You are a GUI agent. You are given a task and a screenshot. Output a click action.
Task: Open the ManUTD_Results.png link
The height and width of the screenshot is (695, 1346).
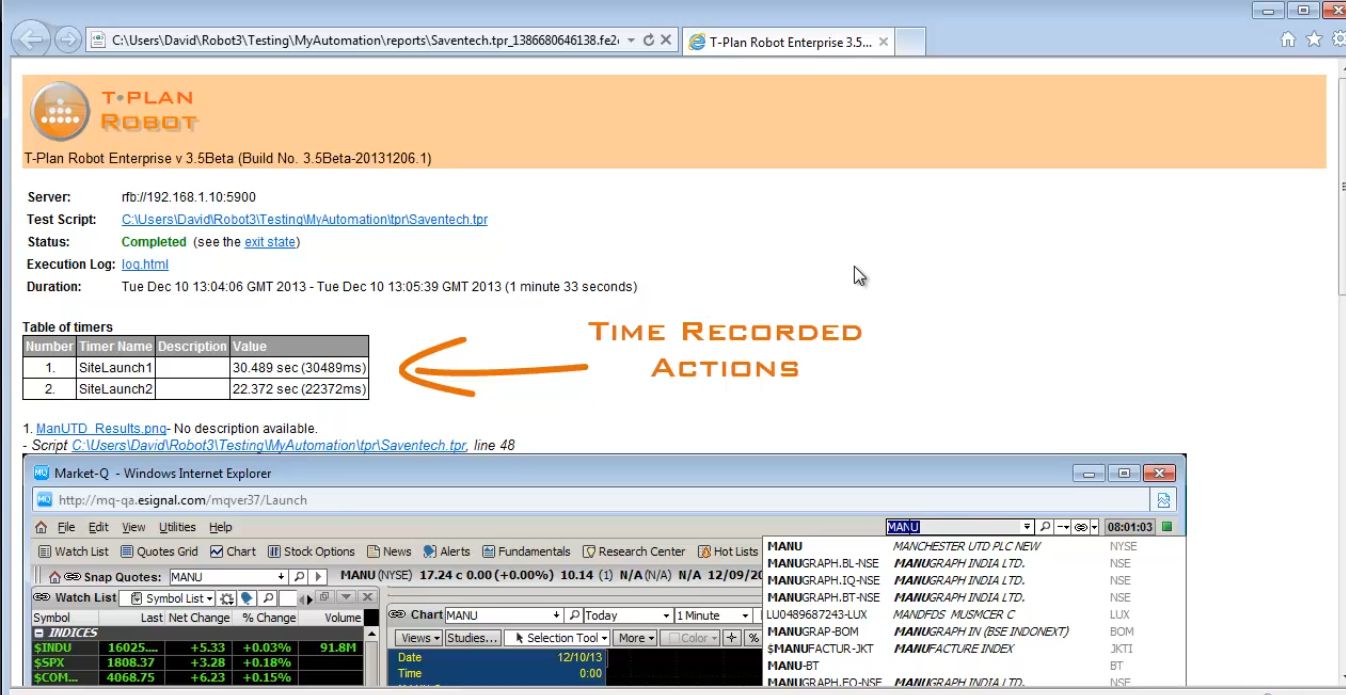point(101,429)
